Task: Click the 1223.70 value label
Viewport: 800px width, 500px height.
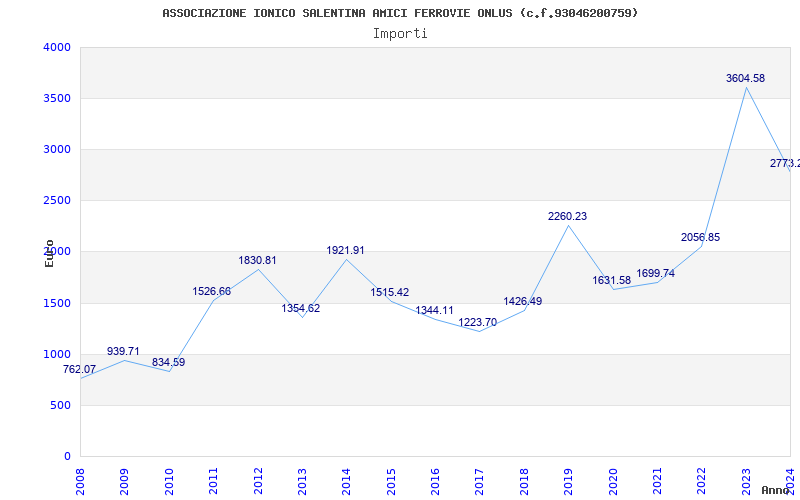Action: click(x=478, y=323)
